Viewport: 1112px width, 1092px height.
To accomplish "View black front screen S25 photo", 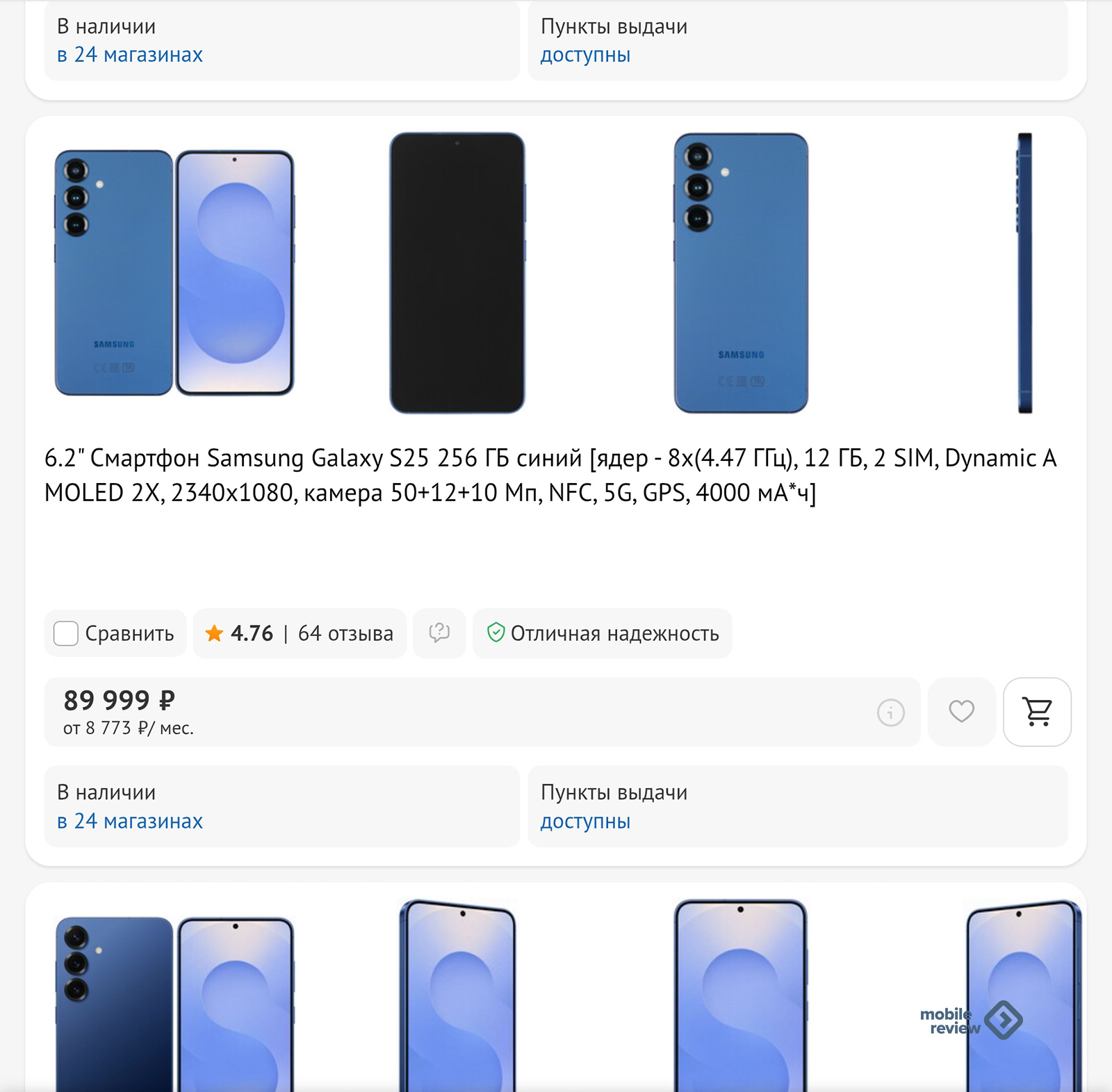I will (x=457, y=272).
